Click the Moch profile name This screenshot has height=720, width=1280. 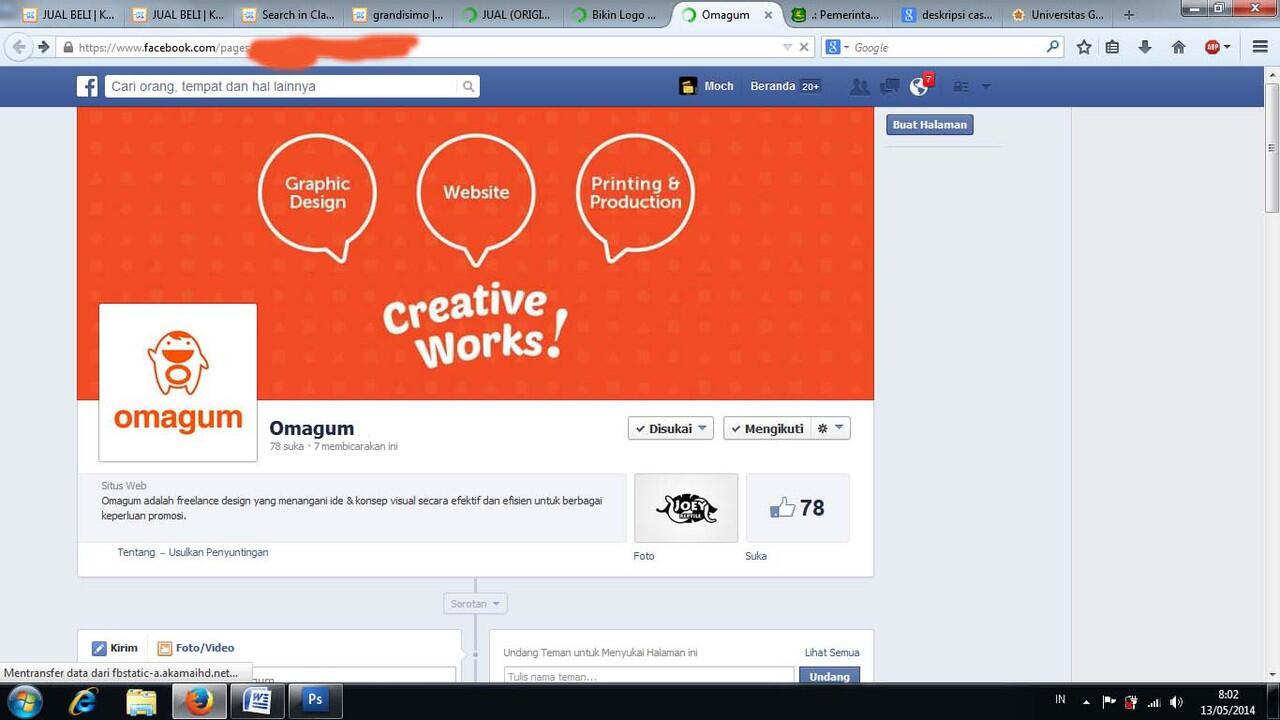[x=718, y=86]
